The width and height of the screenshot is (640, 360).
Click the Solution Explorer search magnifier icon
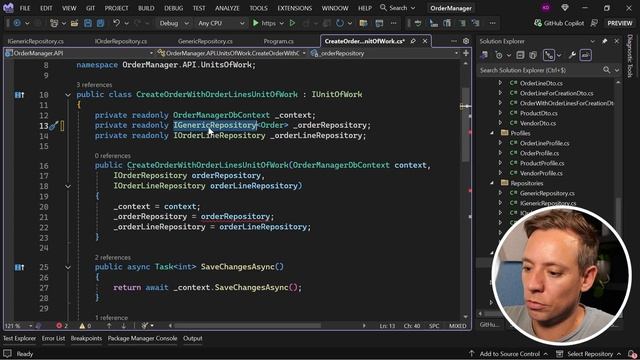[x=607, y=70]
